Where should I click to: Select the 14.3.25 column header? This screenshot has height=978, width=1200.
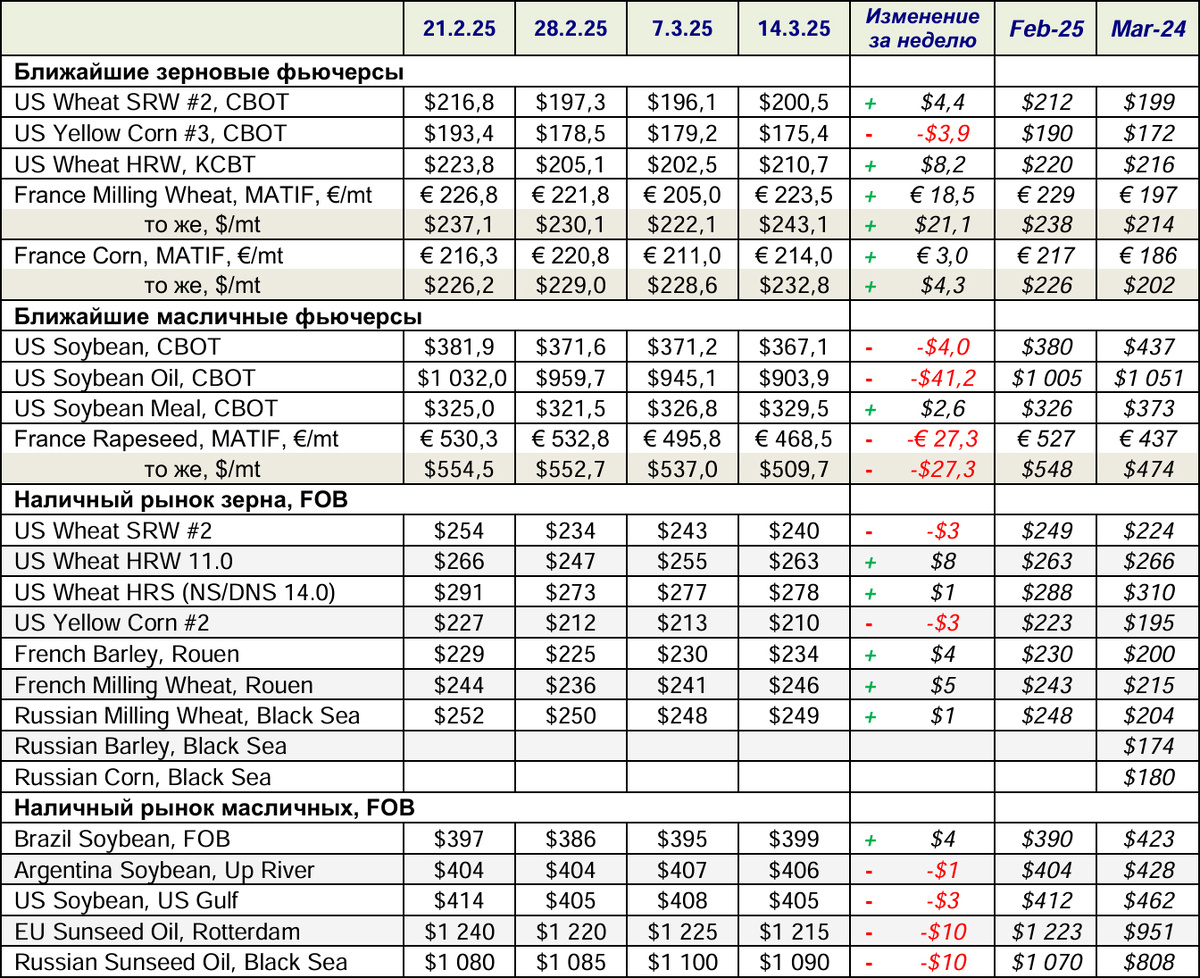794,28
